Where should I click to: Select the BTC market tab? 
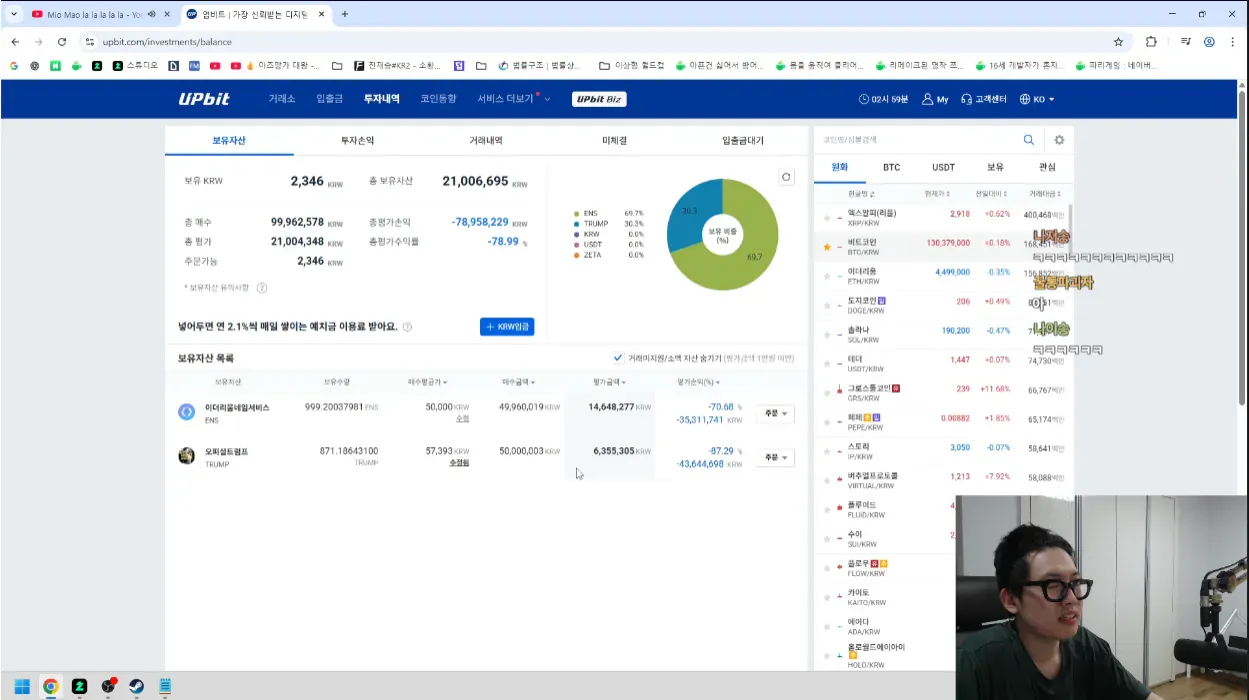click(x=891, y=168)
